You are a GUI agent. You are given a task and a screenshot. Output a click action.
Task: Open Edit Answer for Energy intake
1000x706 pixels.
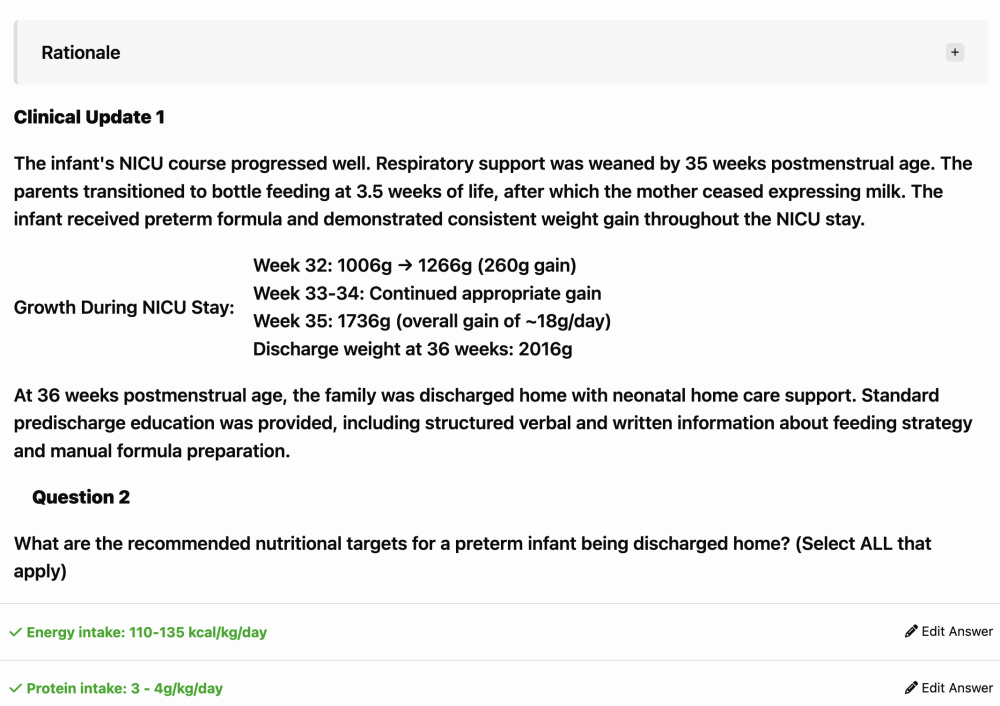click(948, 631)
